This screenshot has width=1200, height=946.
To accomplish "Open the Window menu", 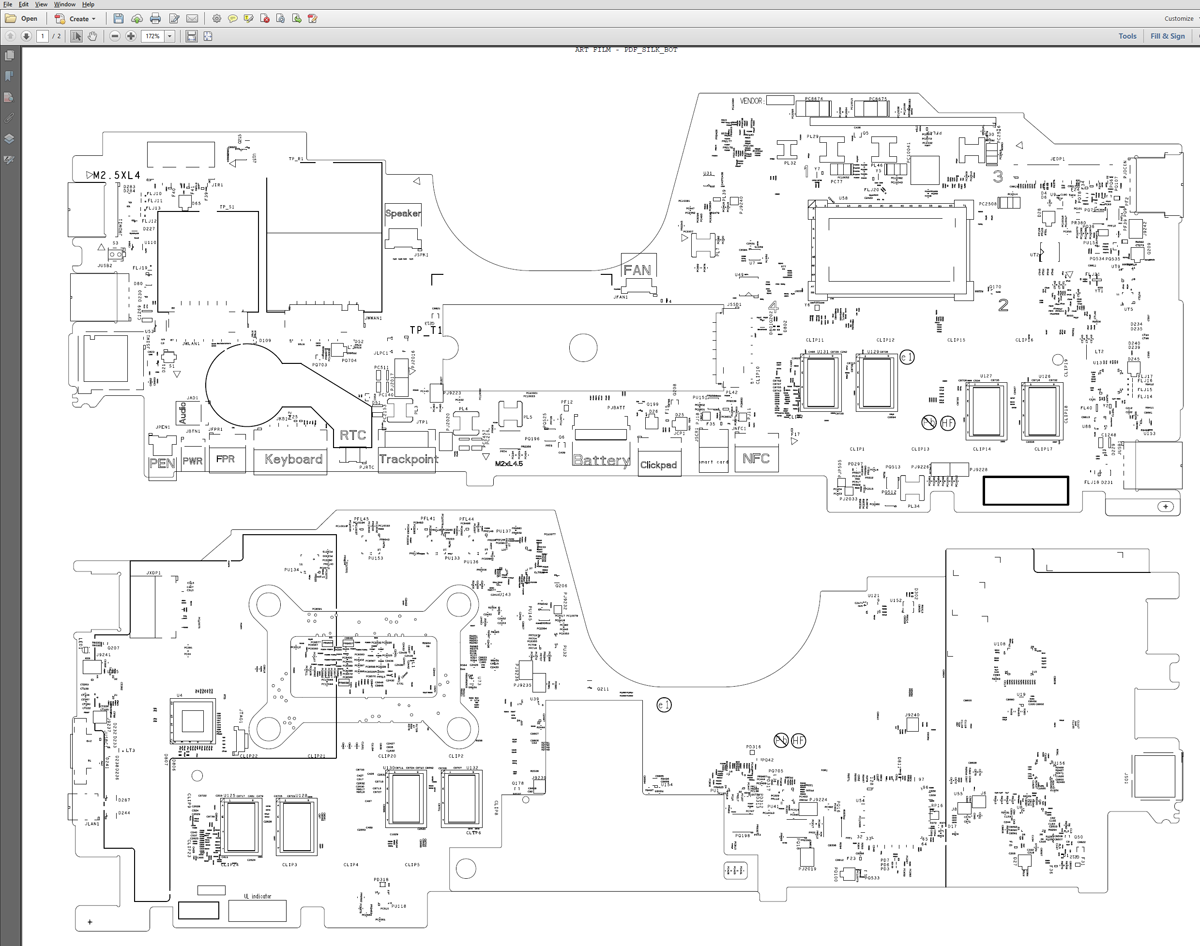I will [65, 5].
